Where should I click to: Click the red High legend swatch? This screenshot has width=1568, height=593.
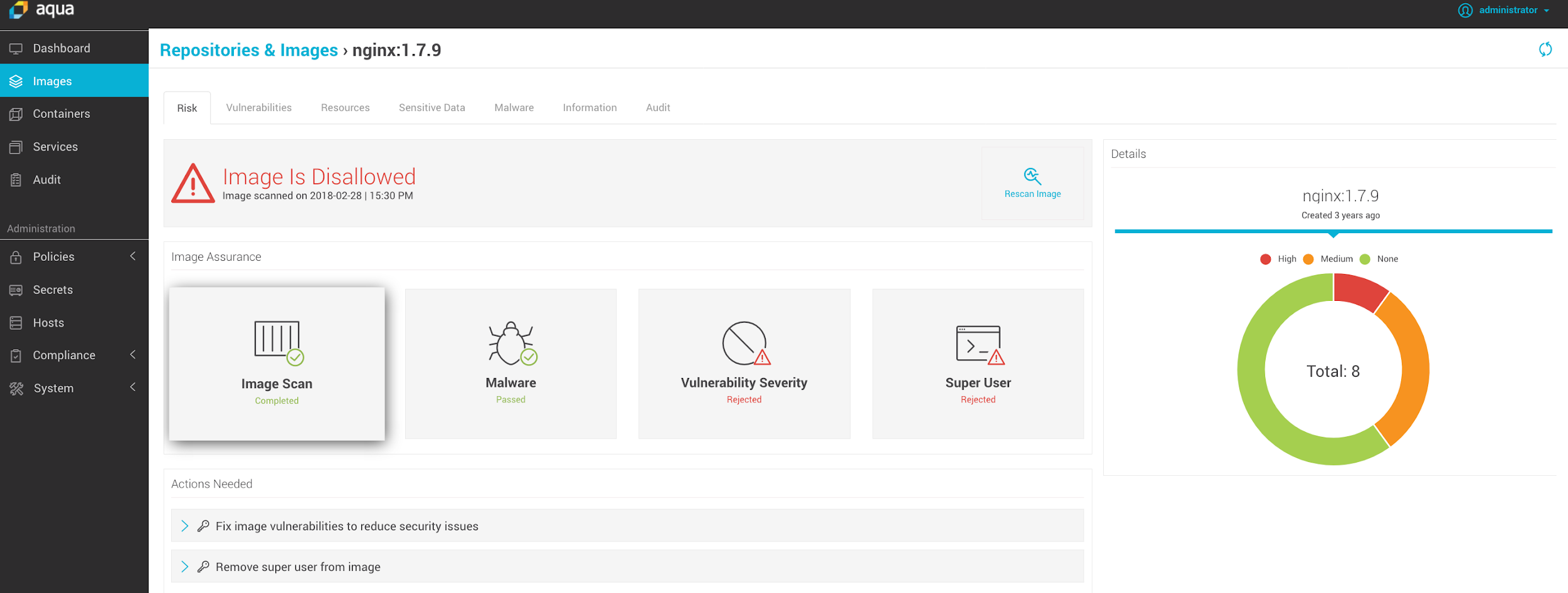point(1266,260)
